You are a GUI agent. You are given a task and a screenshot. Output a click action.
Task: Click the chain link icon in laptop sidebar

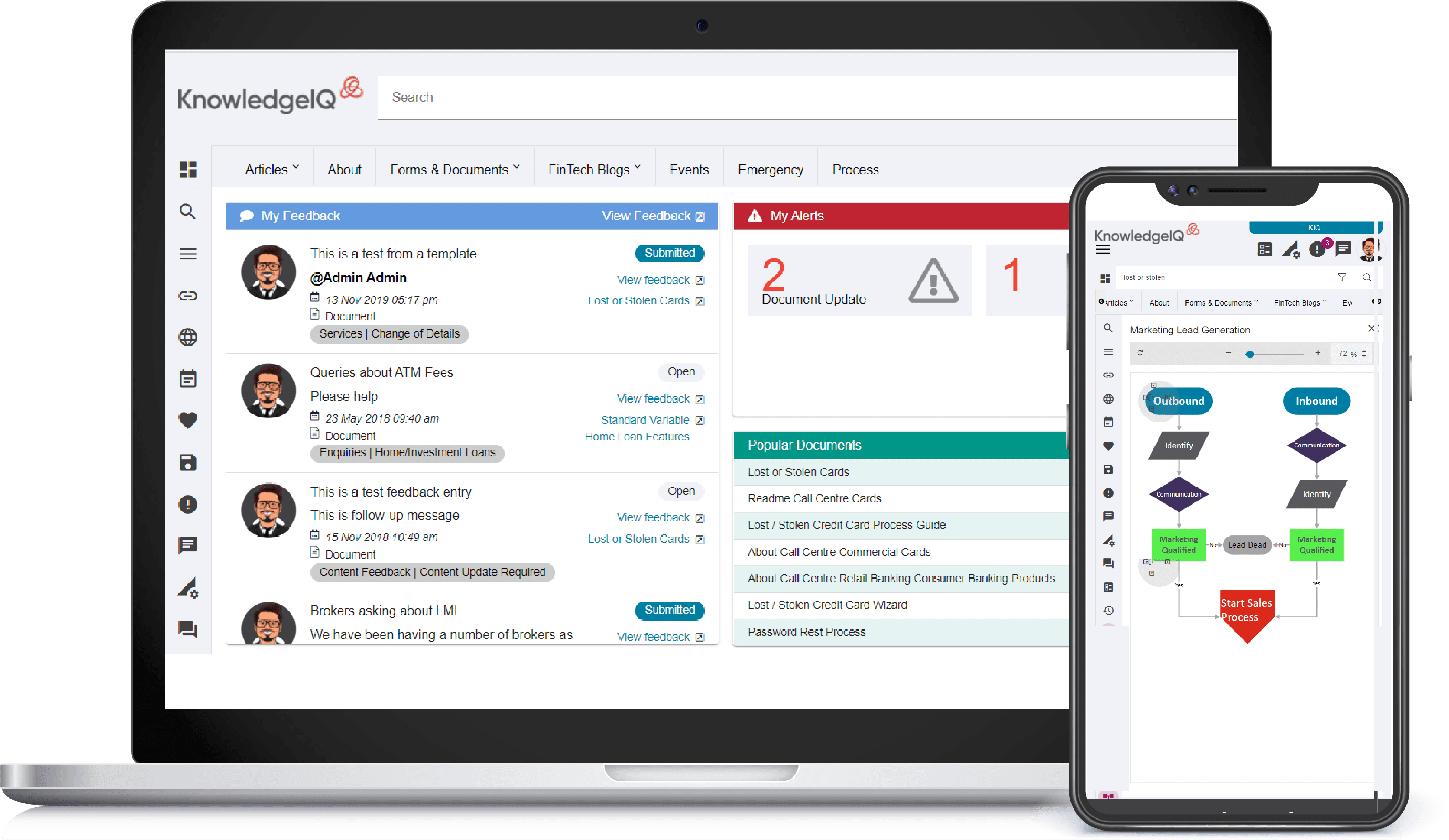(188, 296)
